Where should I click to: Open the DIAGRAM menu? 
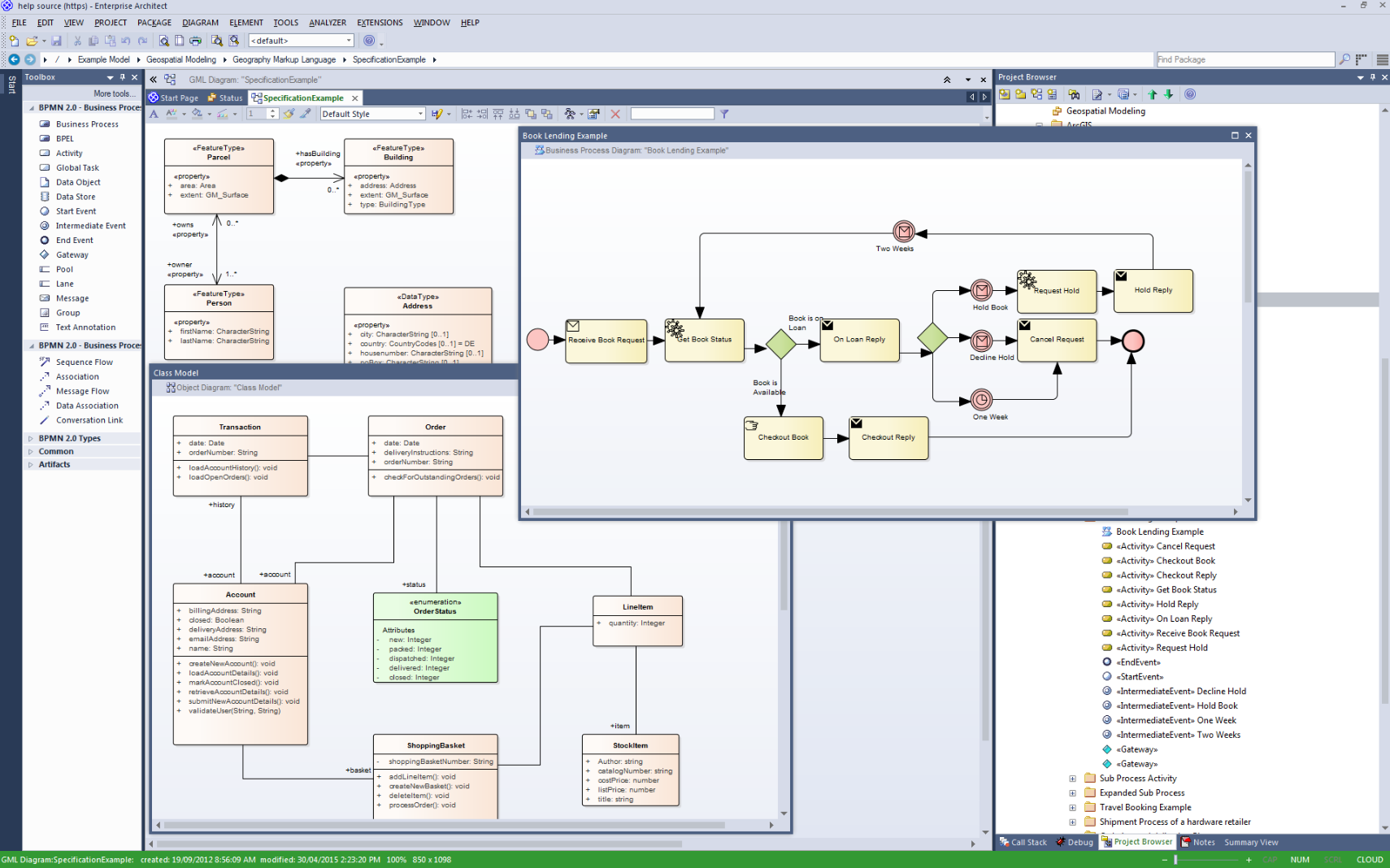pyautogui.click(x=200, y=23)
